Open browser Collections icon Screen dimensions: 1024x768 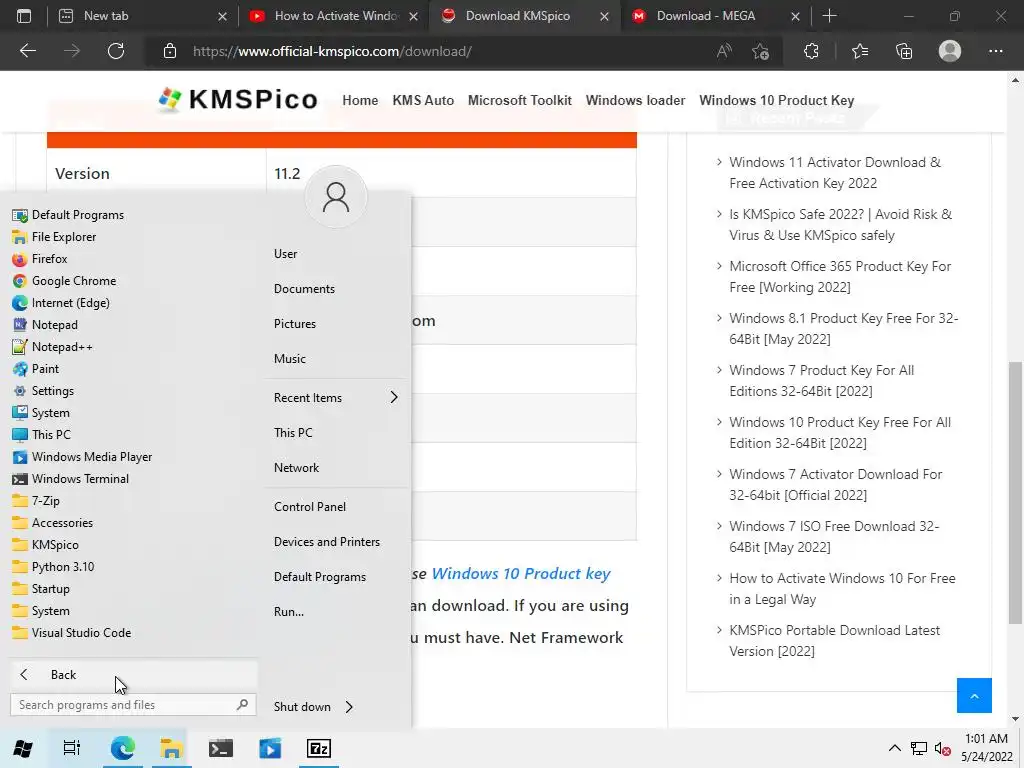point(904,51)
